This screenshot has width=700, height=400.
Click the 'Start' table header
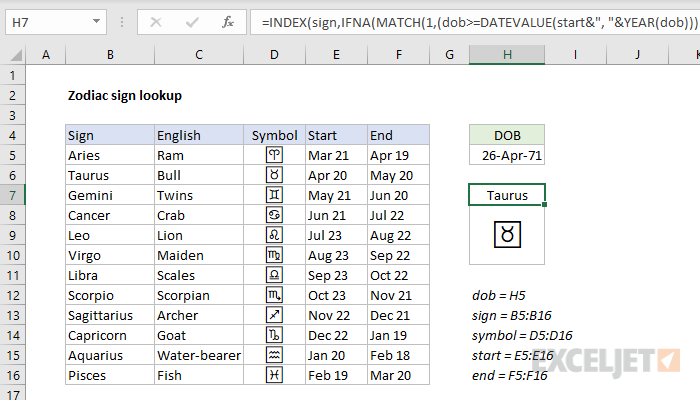(x=336, y=135)
